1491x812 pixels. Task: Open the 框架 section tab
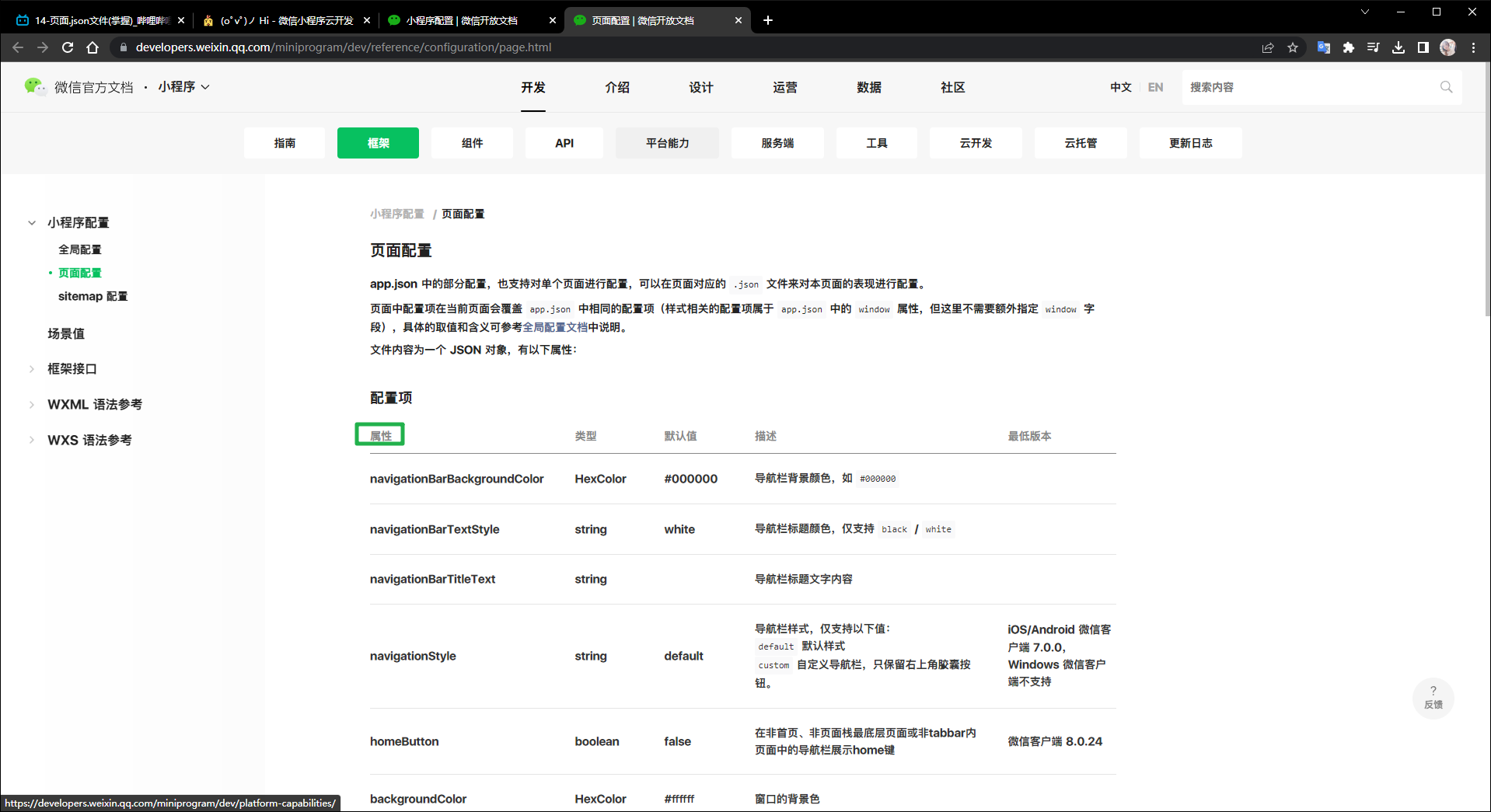click(379, 143)
